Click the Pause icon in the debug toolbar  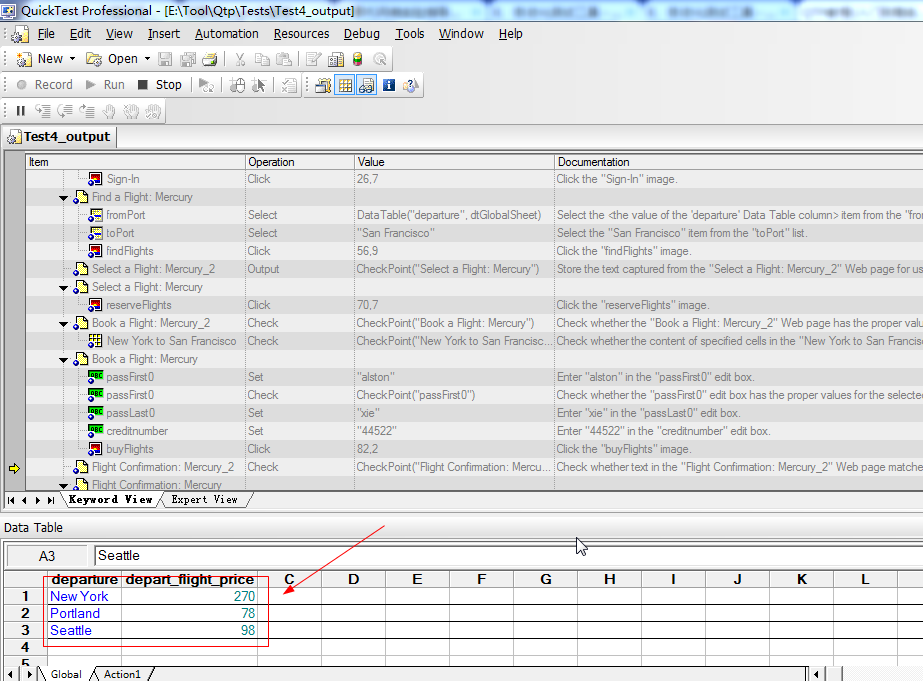pyautogui.click(x=20, y=111)
